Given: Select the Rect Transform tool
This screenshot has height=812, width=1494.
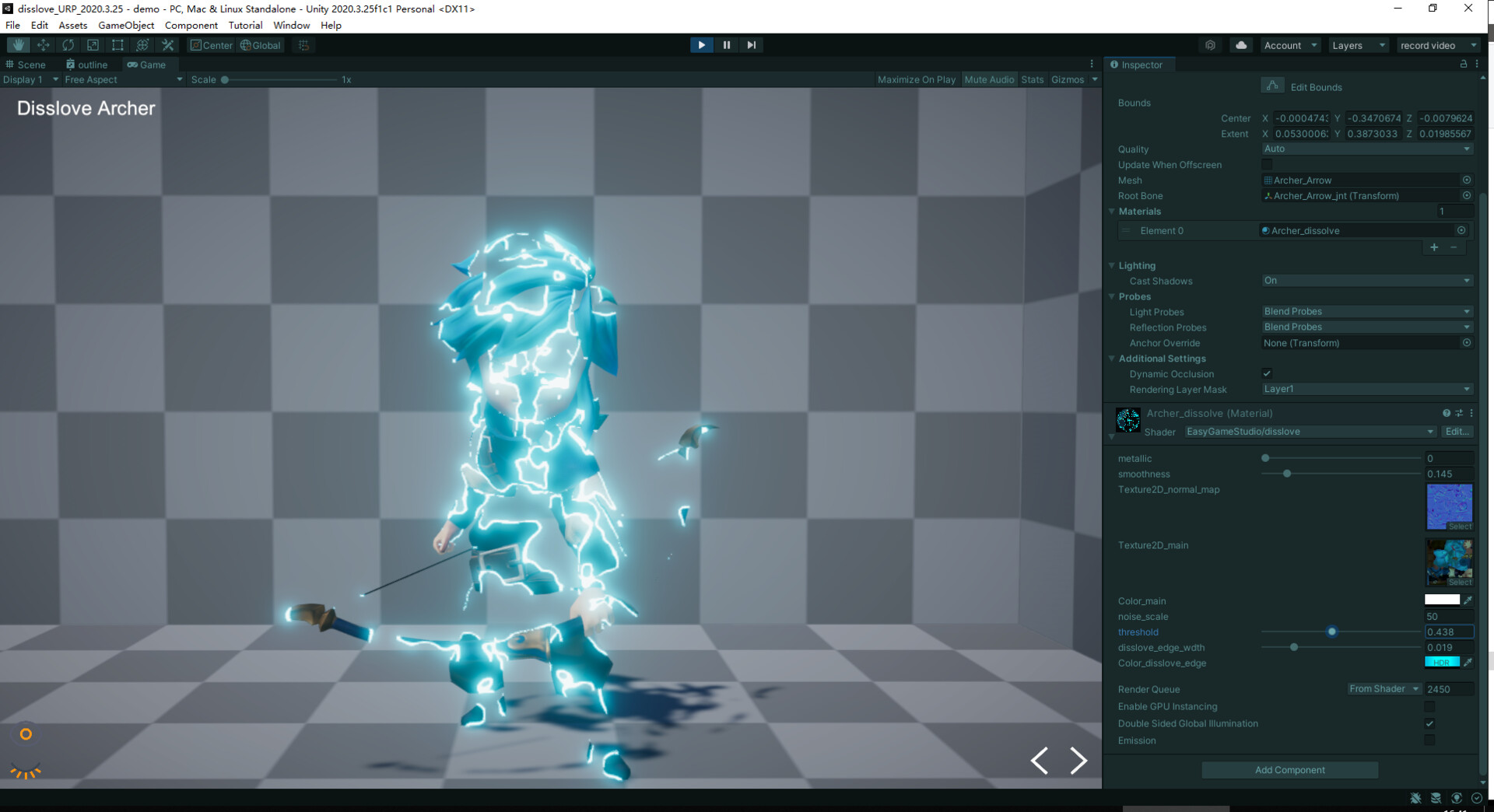Looking at the screenshot, I should tap(117, 44).
